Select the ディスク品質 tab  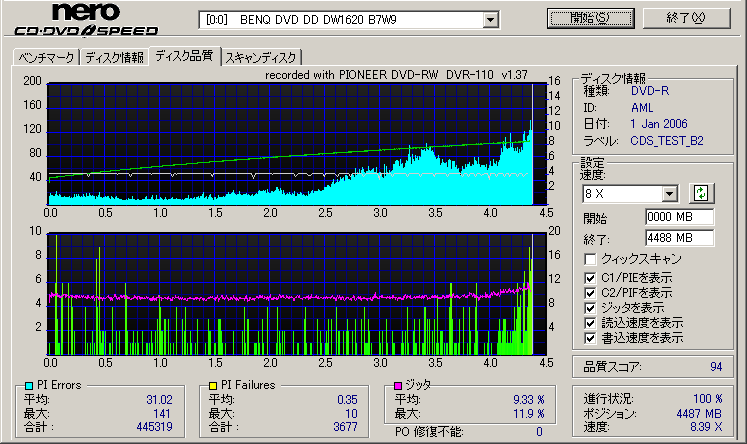click(x=184, y=56)
